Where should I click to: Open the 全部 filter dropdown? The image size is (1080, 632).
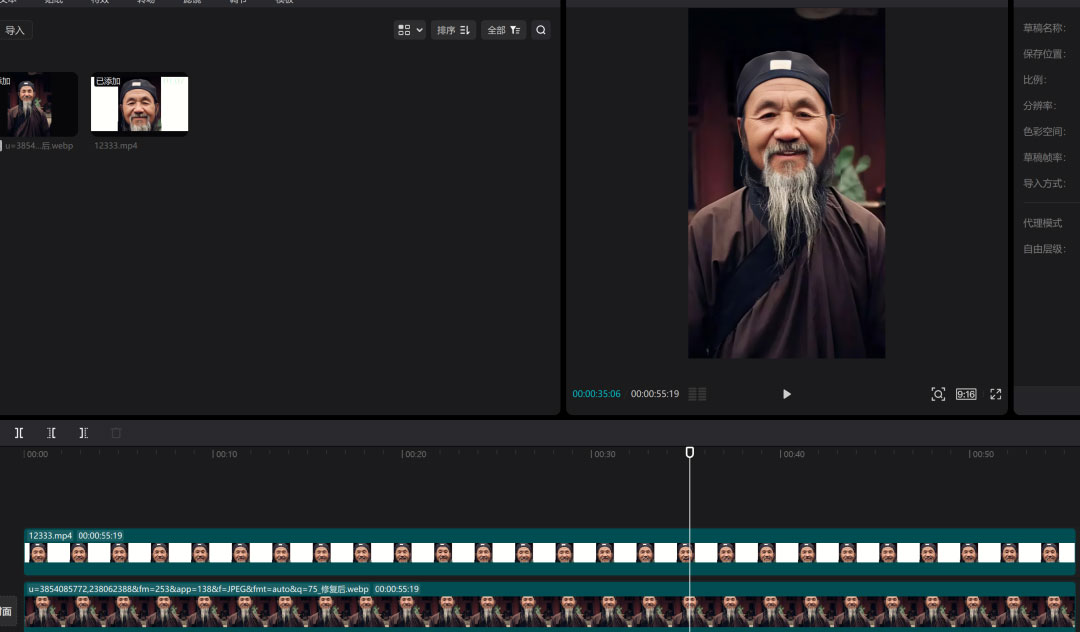[x=503, y=30]
